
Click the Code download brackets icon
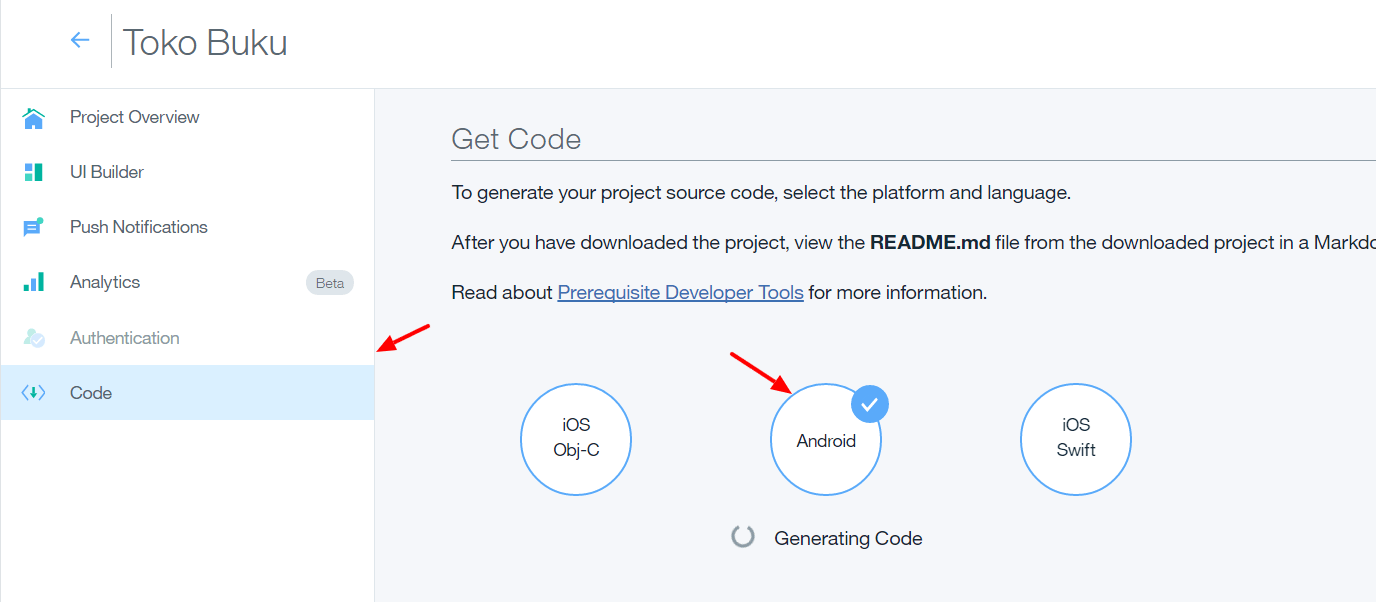click(x=33, y=393)
